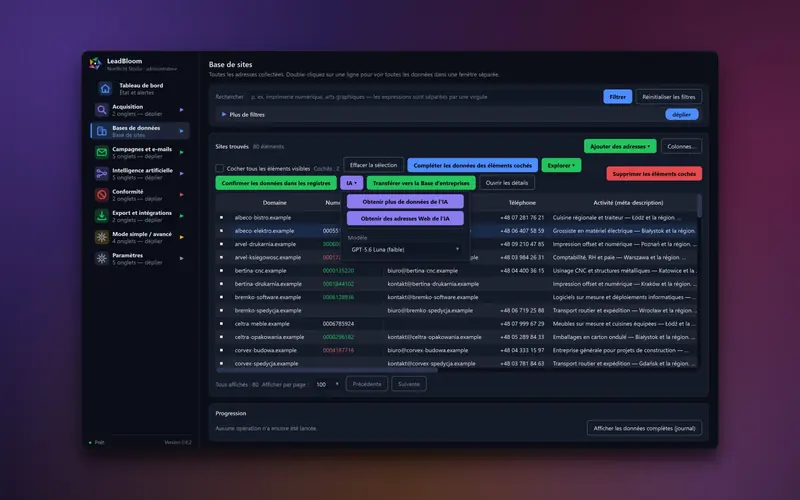The width and height of the screenshot is (800, 500).
Task: Click the LeadBloom logo icon
Action: [95, 63]
